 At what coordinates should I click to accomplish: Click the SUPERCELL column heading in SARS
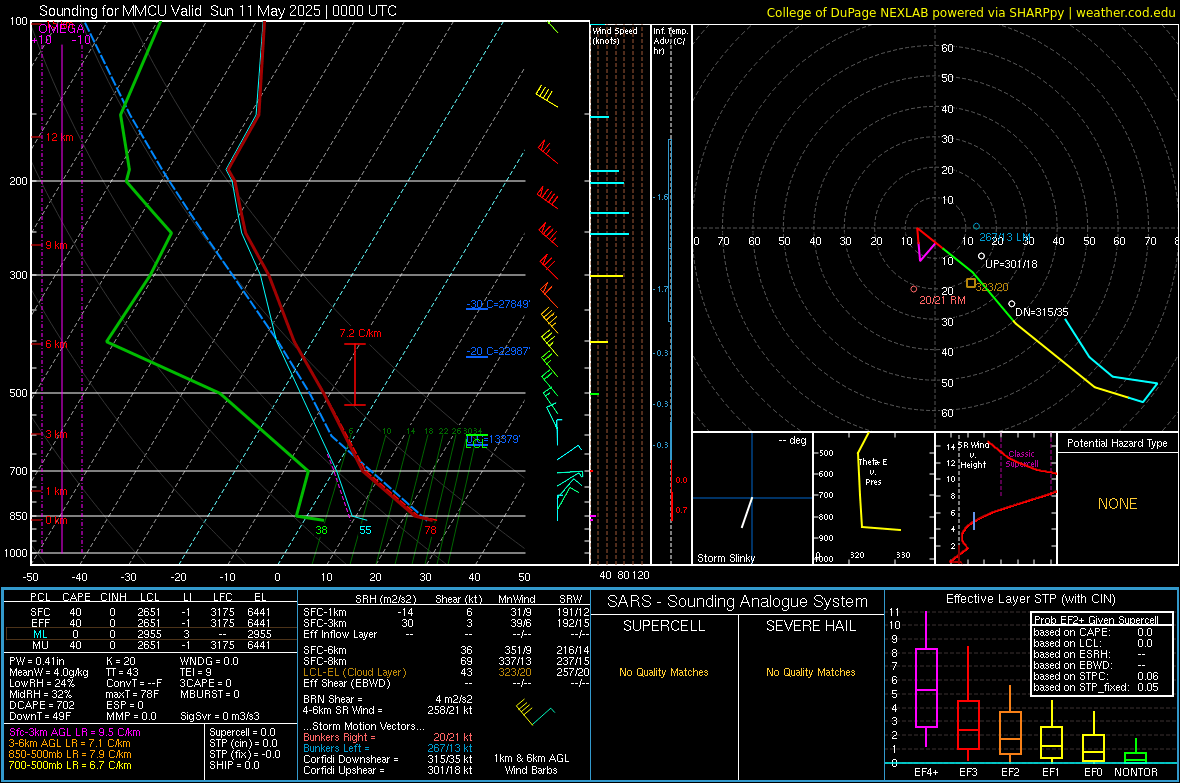point(664,626)
